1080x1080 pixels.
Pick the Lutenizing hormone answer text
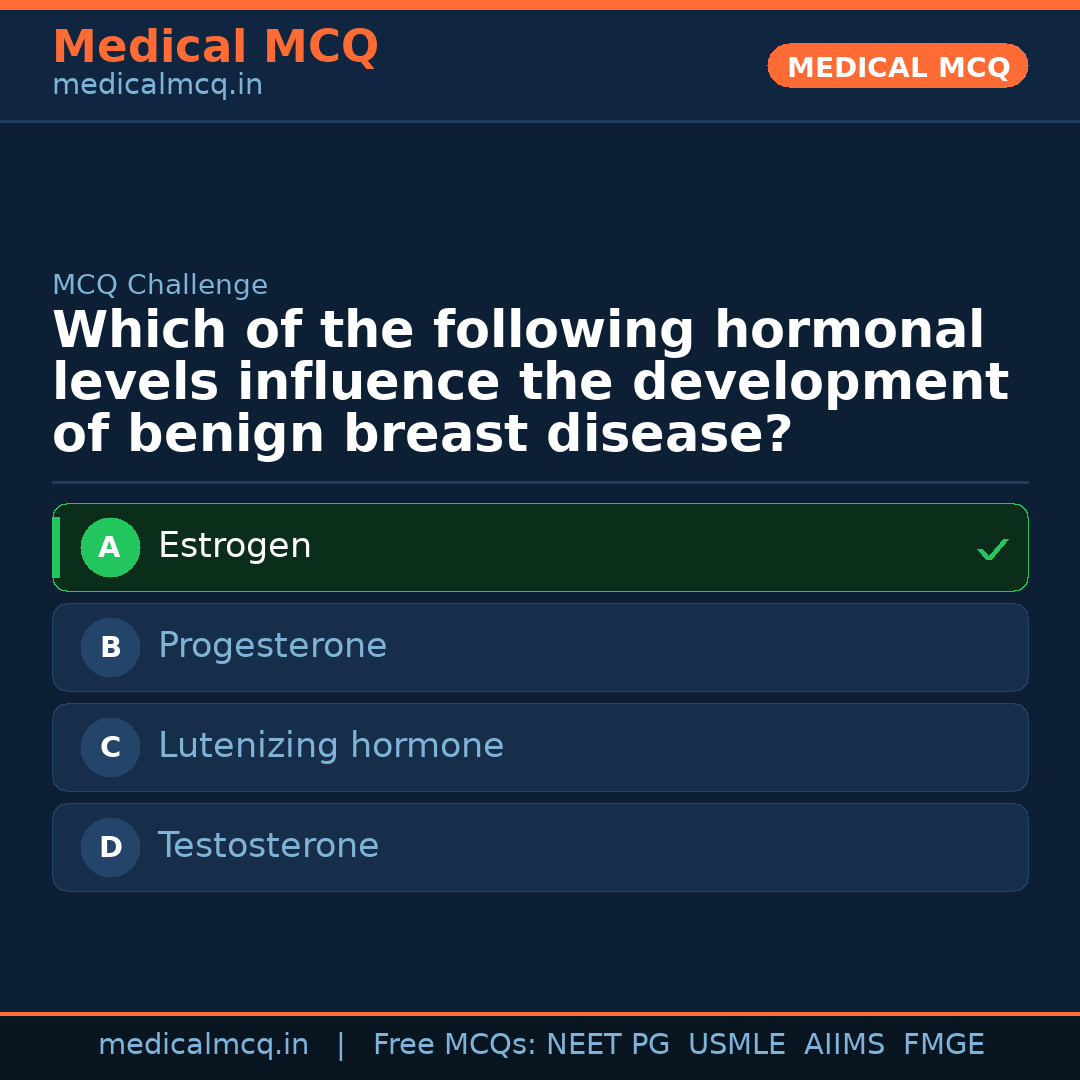point(331,747)
